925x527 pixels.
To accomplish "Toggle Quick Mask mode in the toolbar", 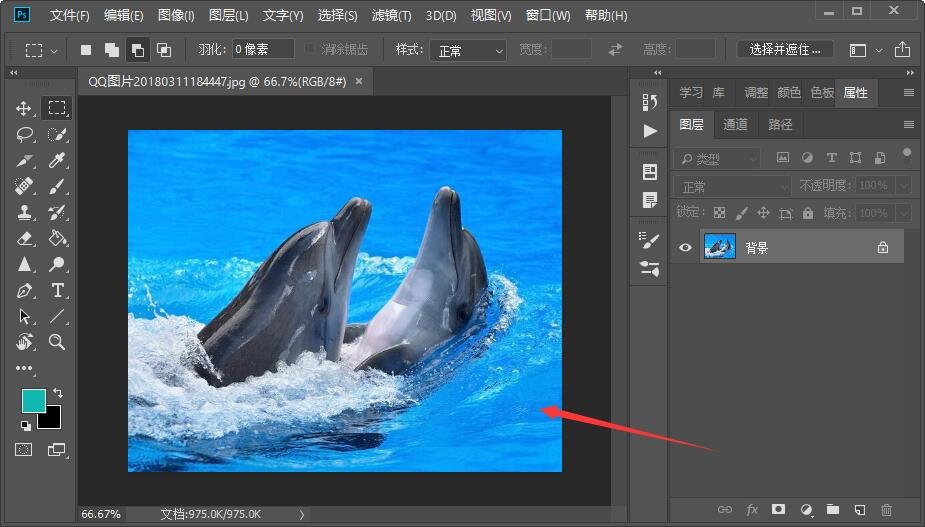I will (24, 450).
